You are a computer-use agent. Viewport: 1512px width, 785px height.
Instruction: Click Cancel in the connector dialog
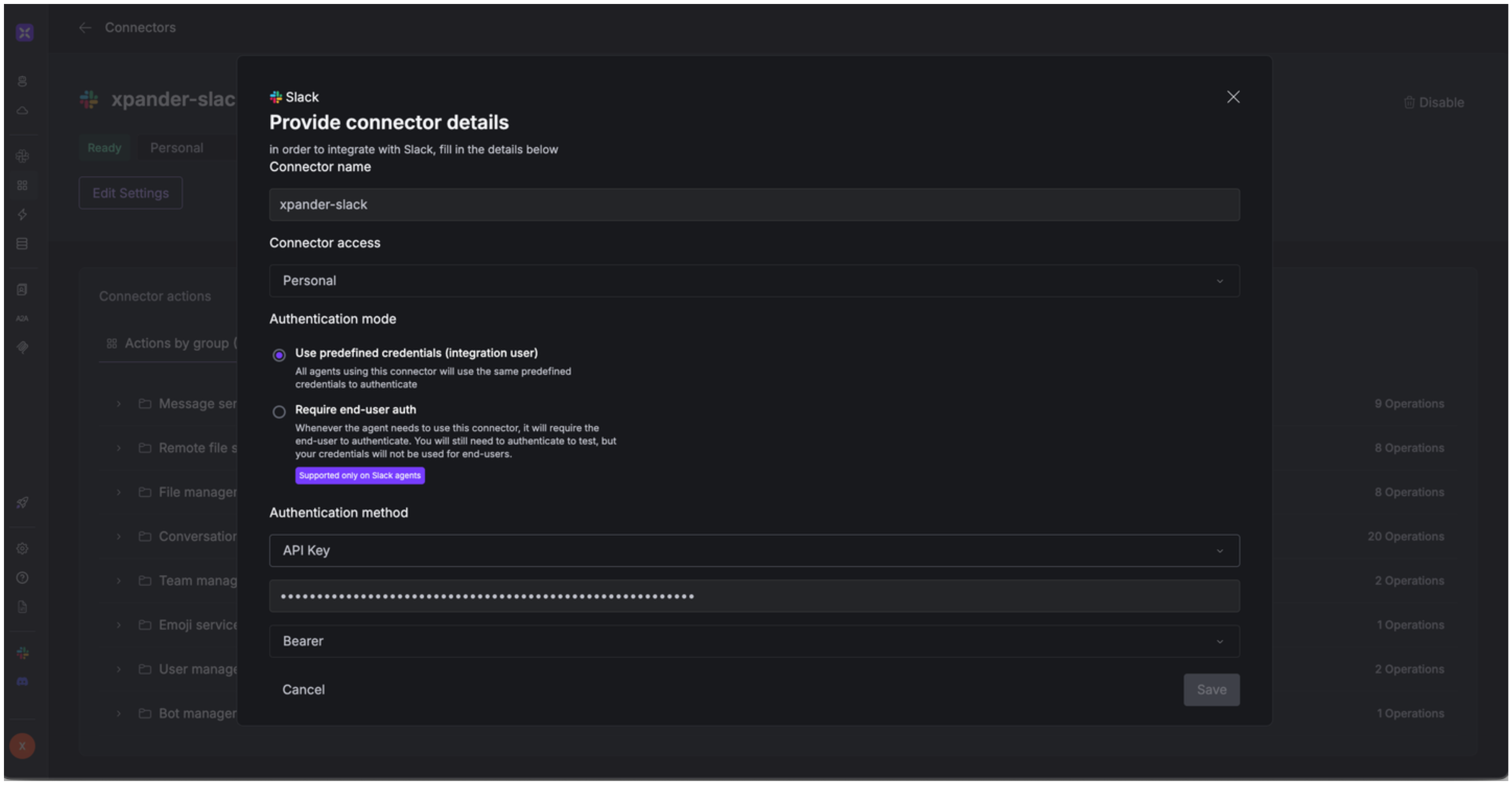[x=304, y=690]
